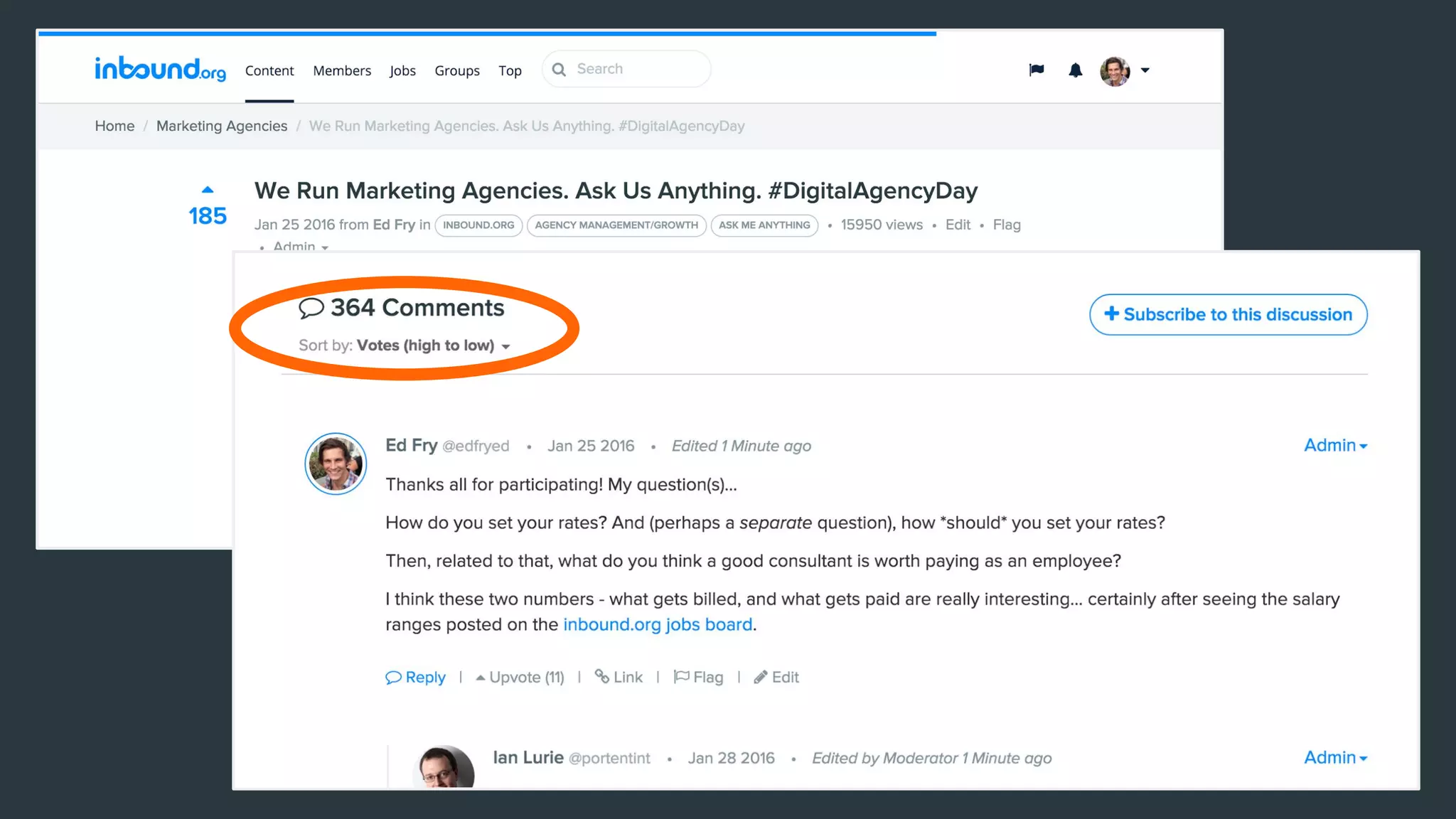Upvote Ed Fry's comment
1456x819 pixels.
coord(520,678)
